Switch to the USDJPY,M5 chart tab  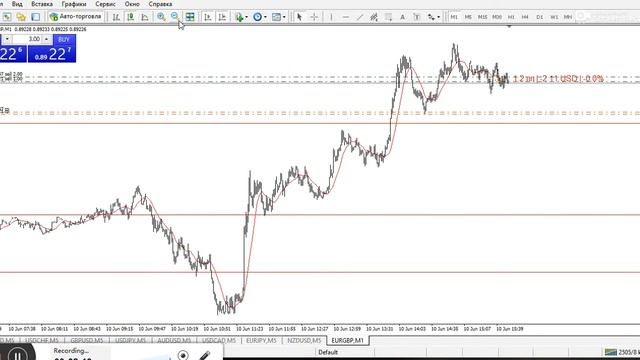(130, 340)
